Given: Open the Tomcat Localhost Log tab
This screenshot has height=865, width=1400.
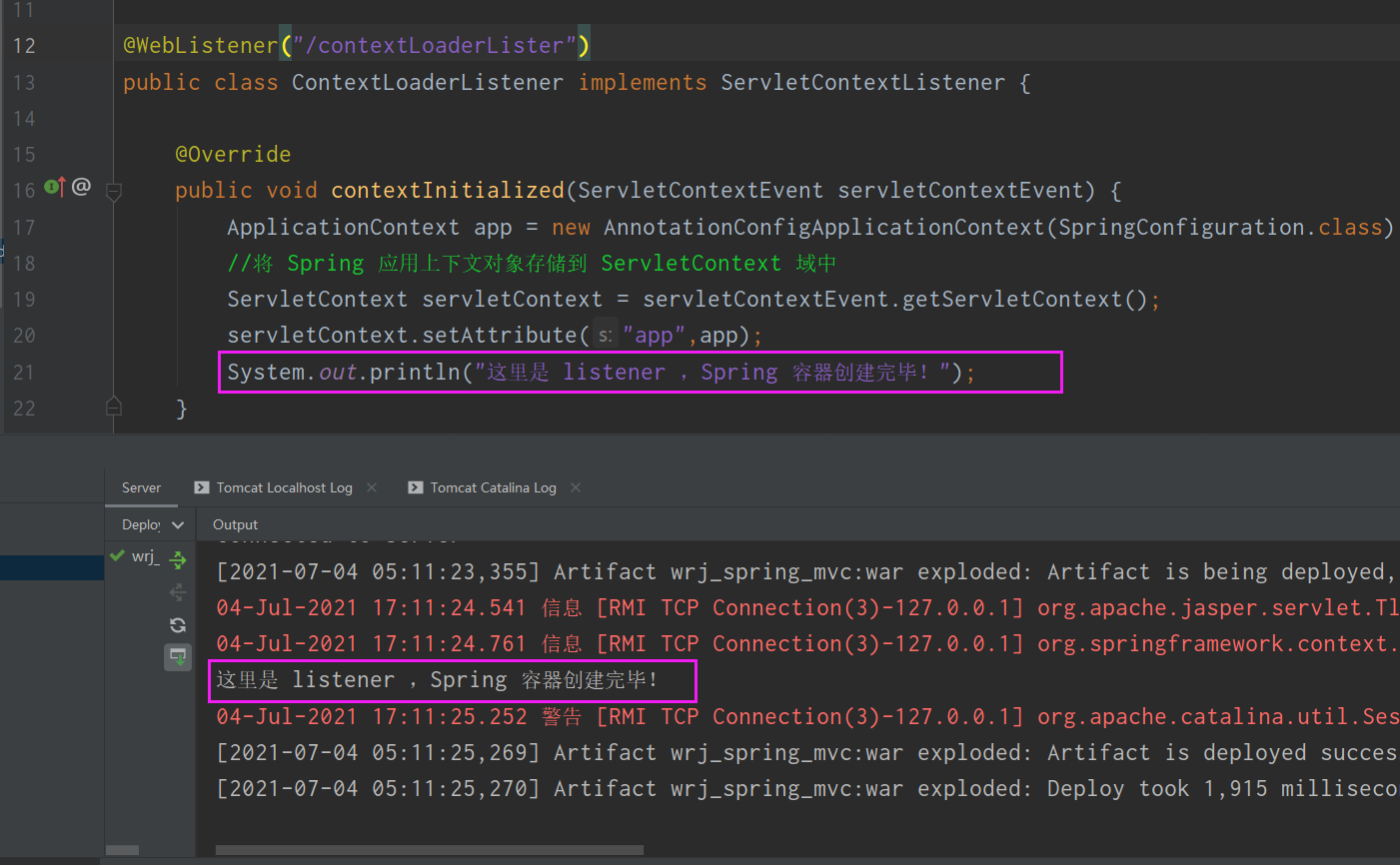Looking at the screenshot, I should point(284,487).
